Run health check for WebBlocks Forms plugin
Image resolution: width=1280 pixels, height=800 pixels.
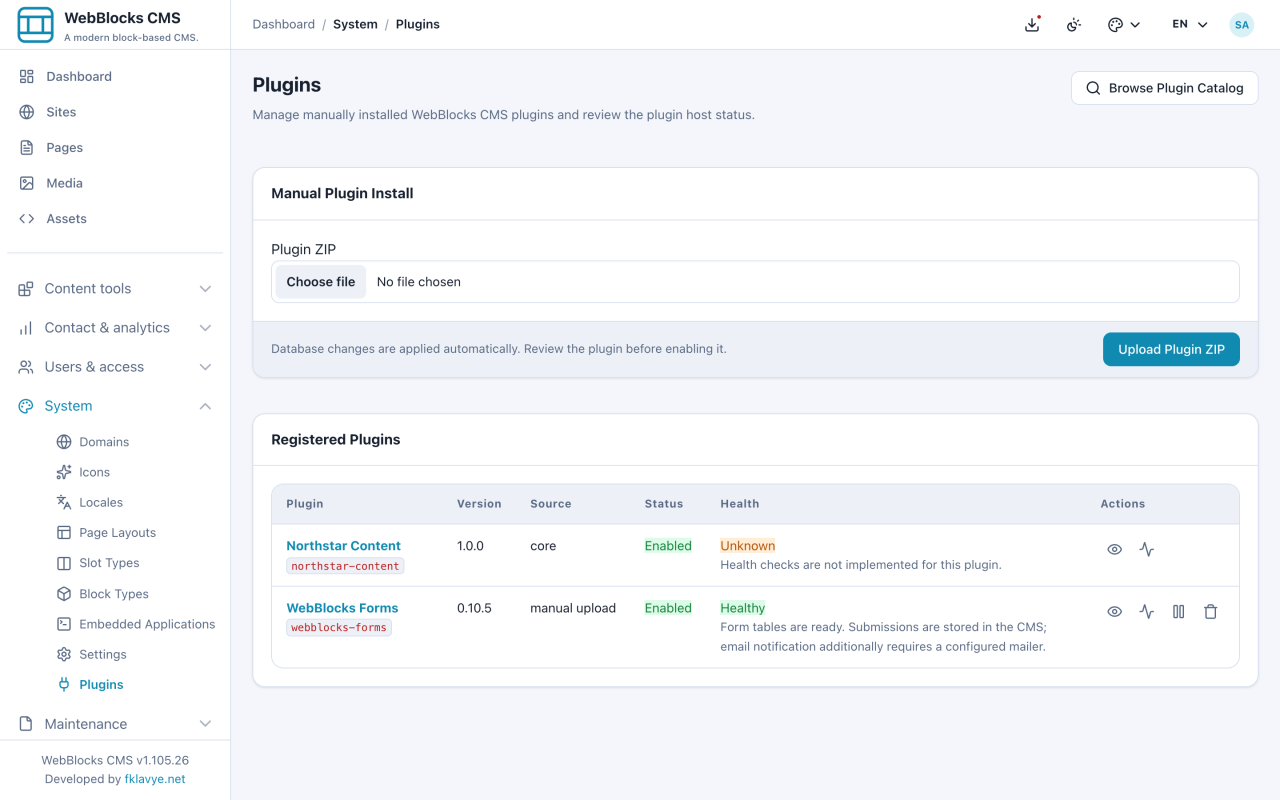tap(1146, 611)
